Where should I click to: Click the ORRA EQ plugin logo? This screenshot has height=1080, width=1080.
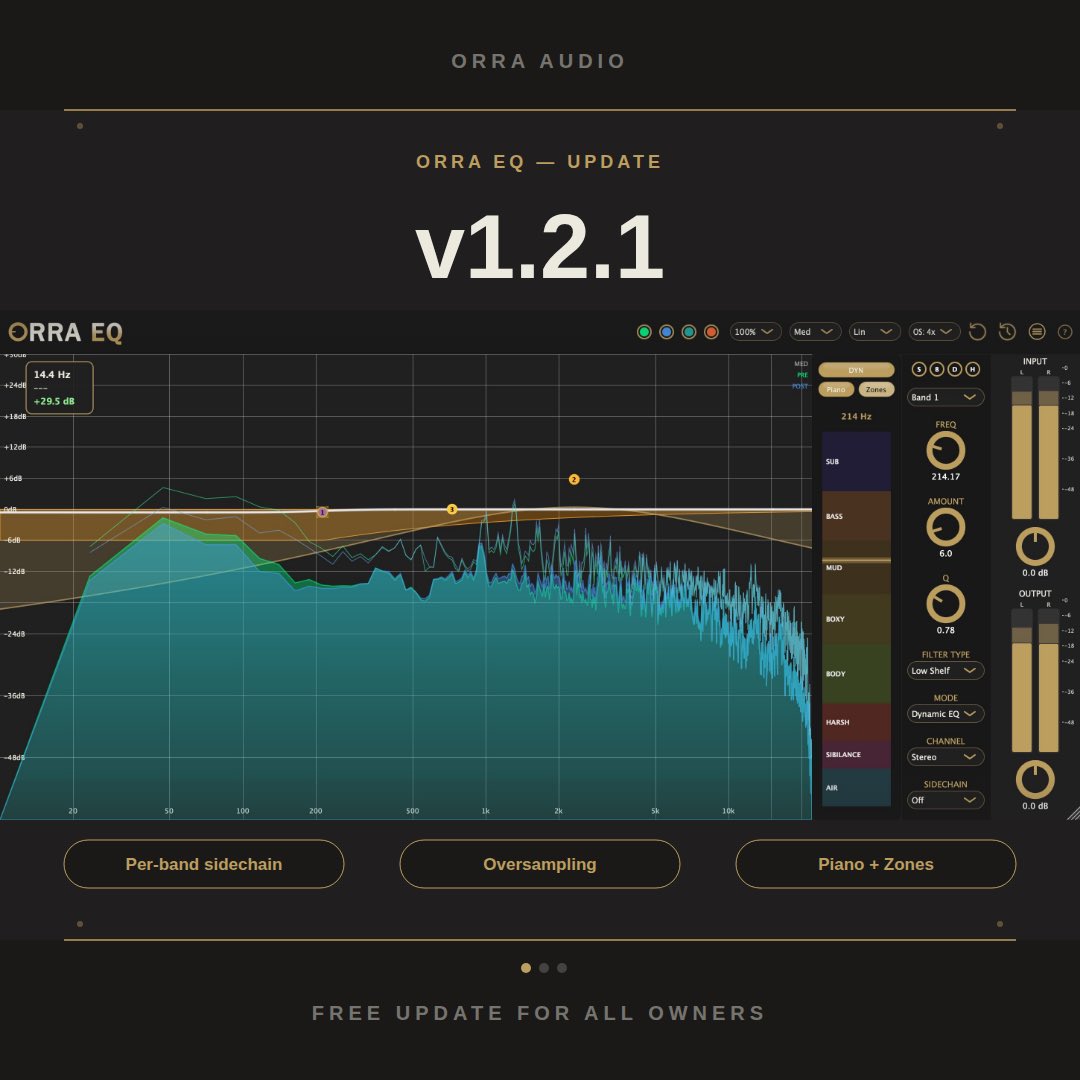65,333
